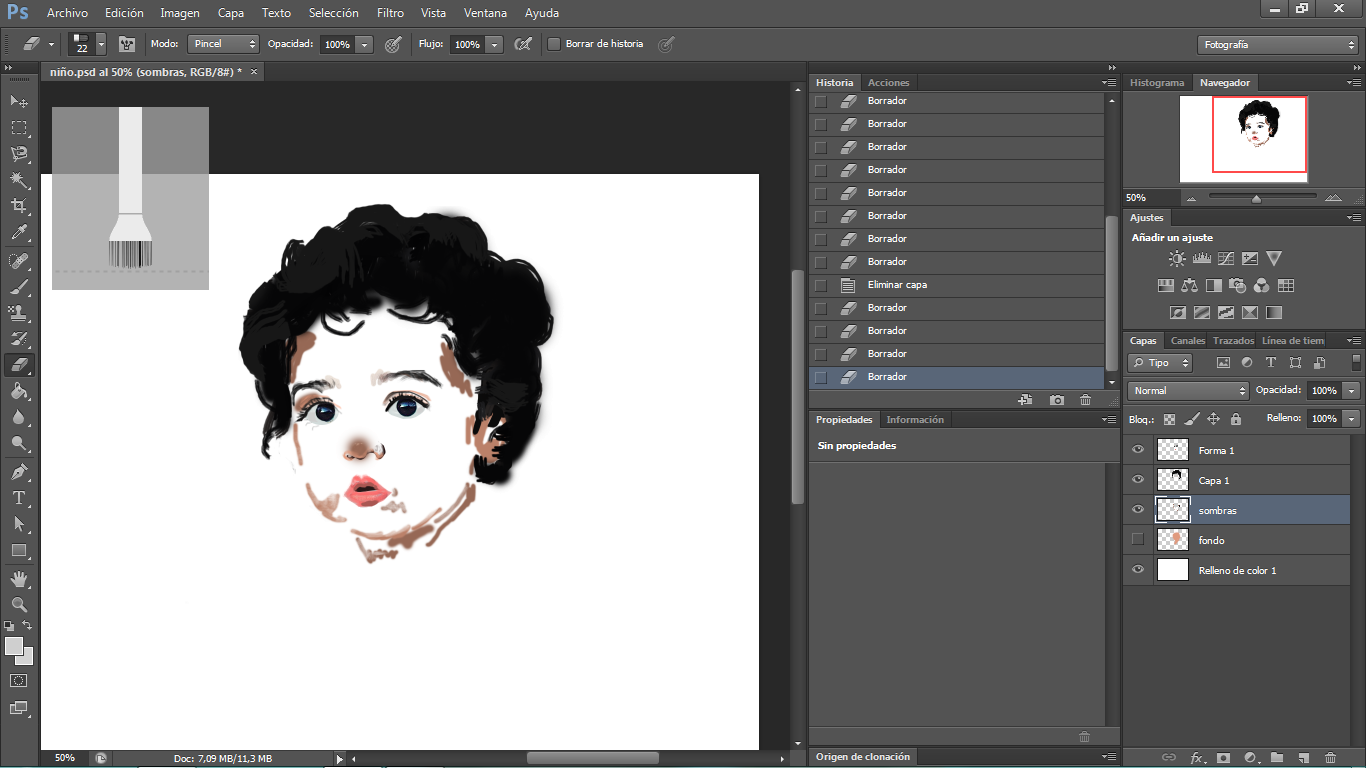
Task: Create new snapshot with camera icon
Action: [x=1057, y=400]
